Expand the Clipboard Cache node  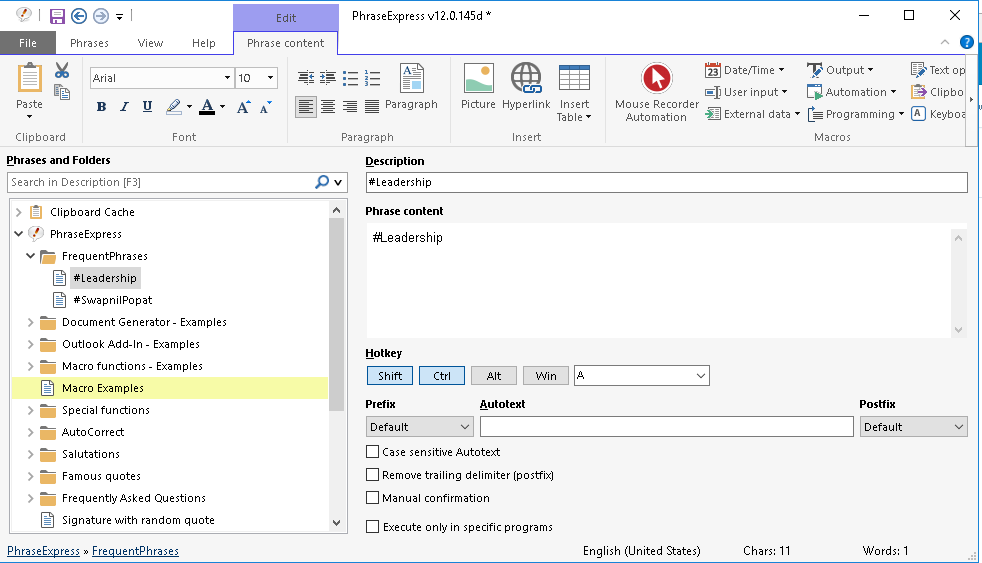point(19,212)
